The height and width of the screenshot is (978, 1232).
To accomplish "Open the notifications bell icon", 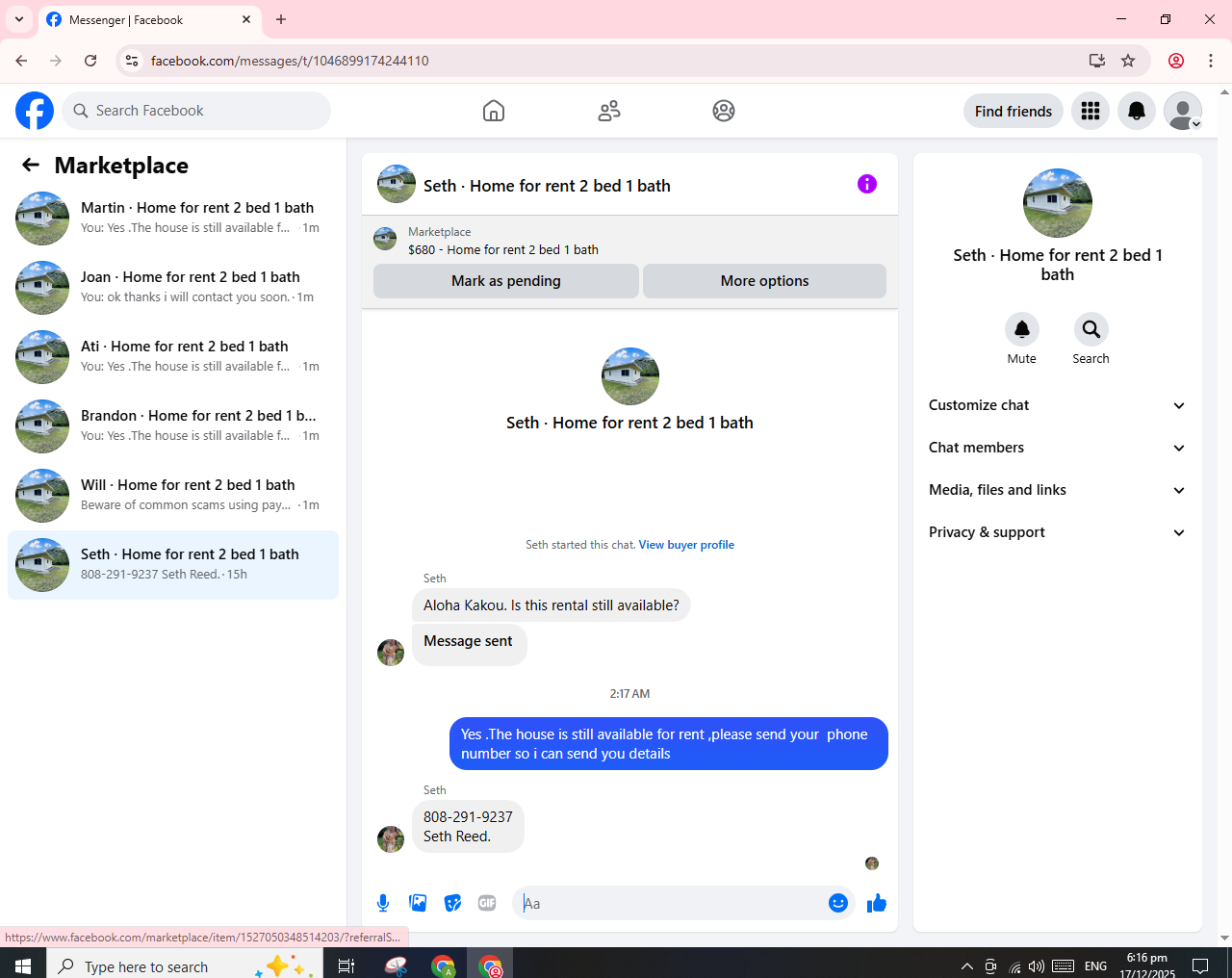I will point(1137,111).
